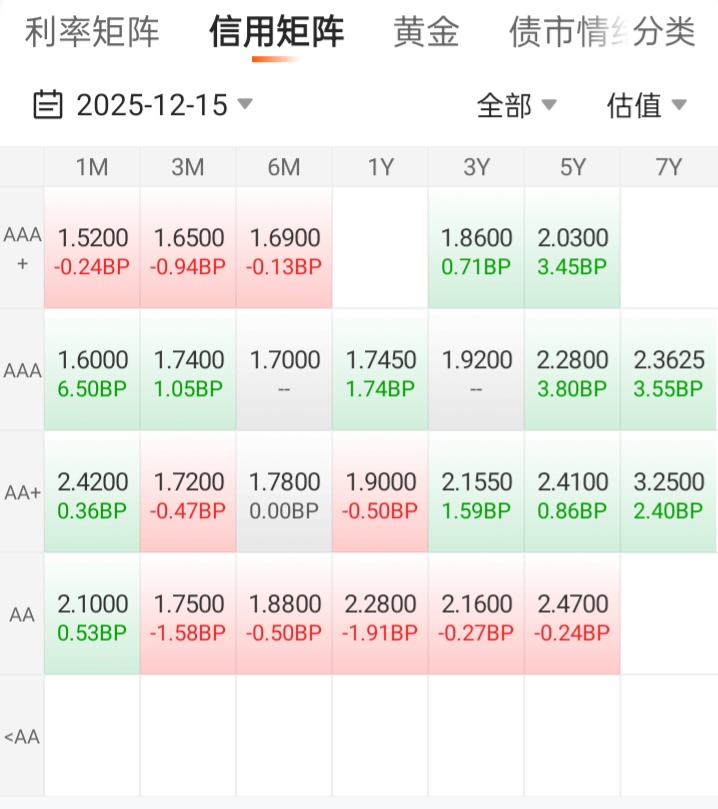
Task: Click the AA+ 7Y cell showing 3.2500
Action: pyautogui.click(x=668, y=494)
